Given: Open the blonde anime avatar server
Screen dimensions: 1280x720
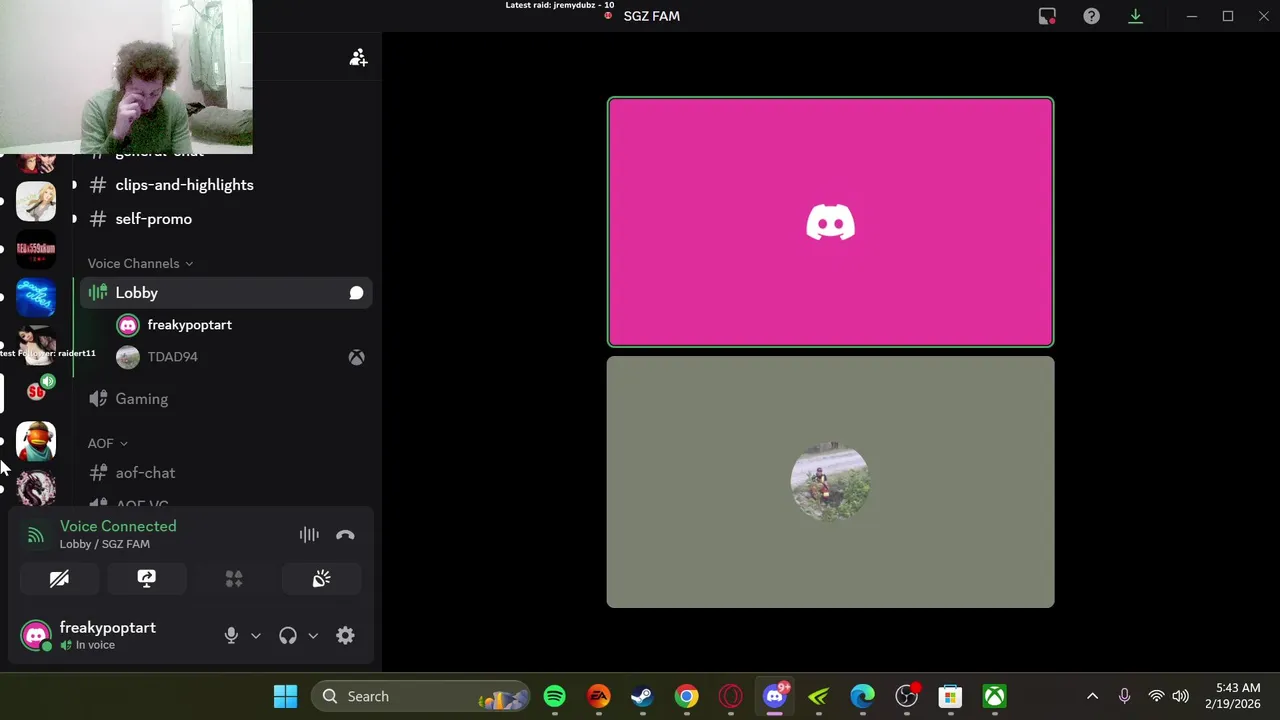Looking at the screenshot, I should pyautogui.click(x=36, y=202).
